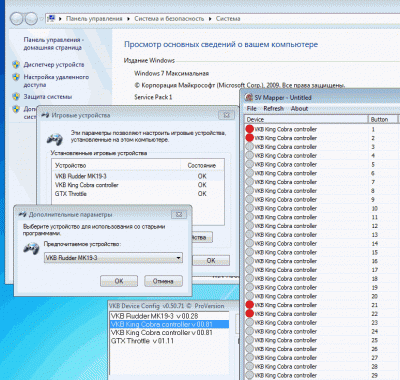Click the Отмена button
This screenshot has height=380, width=400.
point(163,281)
